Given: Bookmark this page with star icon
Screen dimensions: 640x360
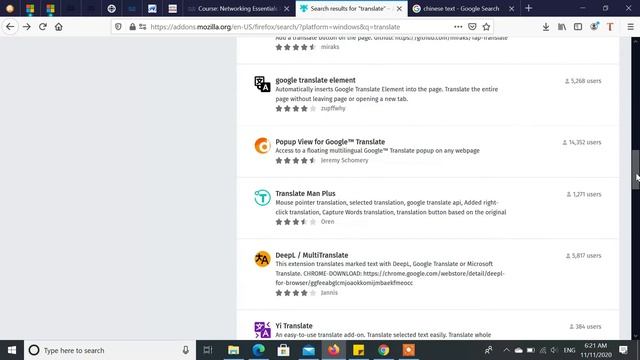Looking at the screenshot, I should (486, 27).
